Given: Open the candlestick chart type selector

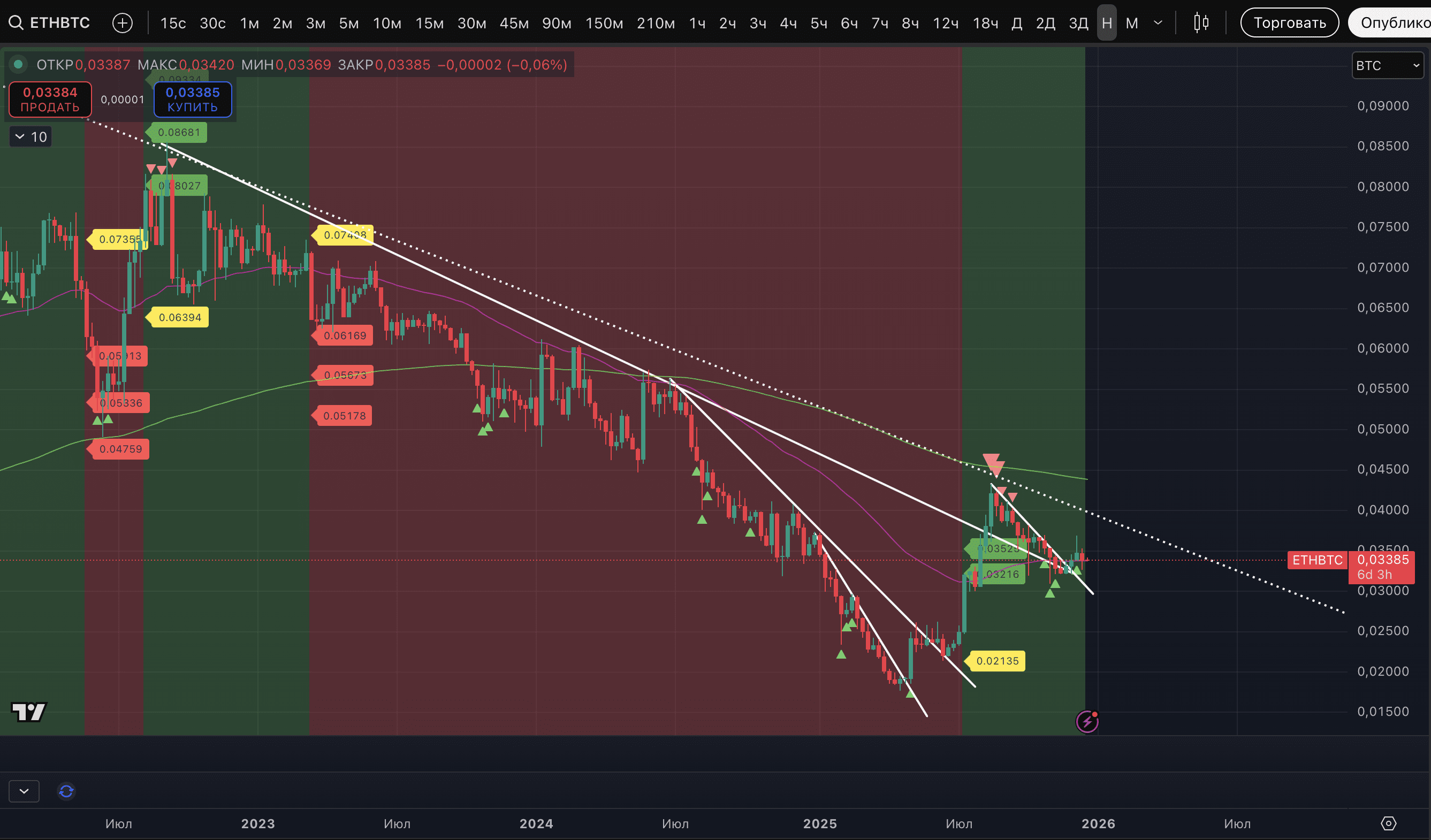Looking at the screenshot, I should (x=1200, y=22).
